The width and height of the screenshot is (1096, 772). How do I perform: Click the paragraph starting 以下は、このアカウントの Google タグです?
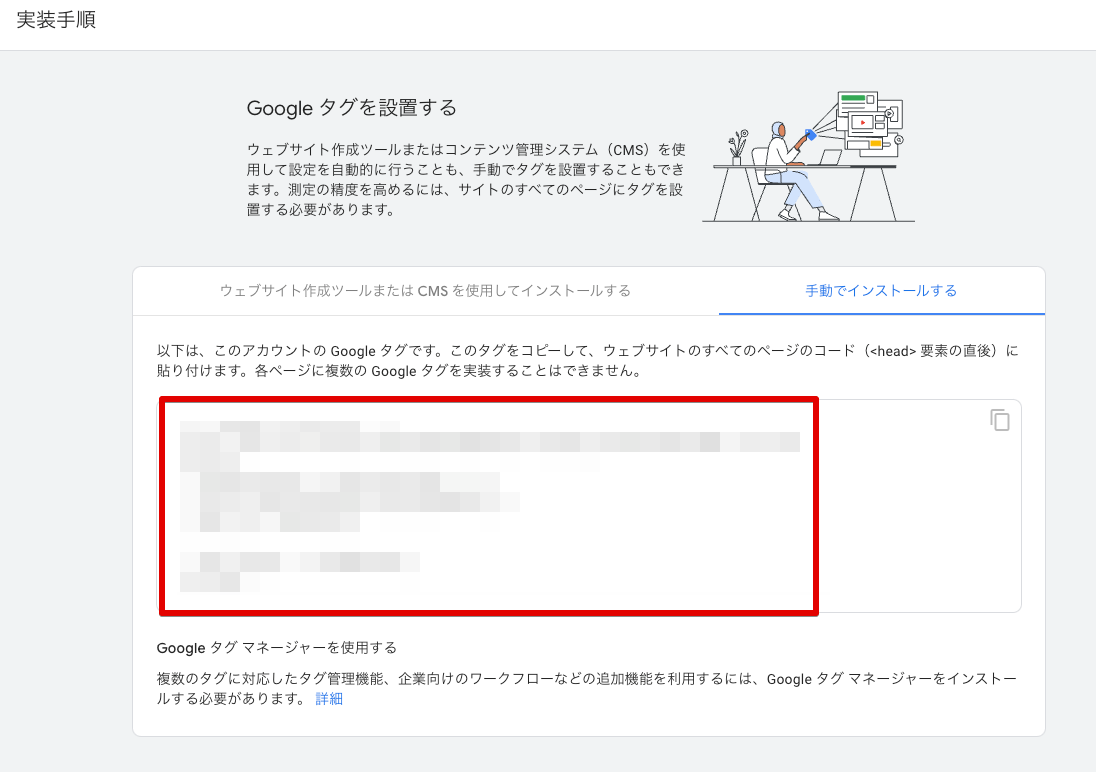point(588,361)
